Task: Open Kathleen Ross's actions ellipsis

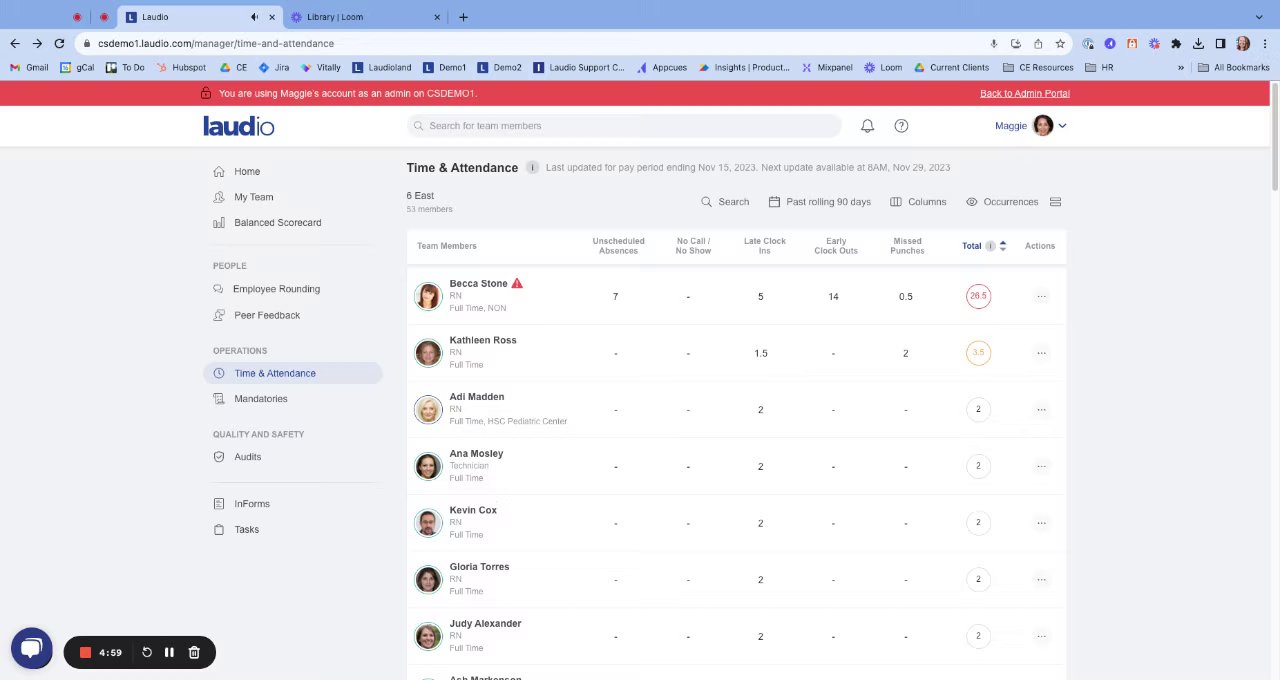Action: click(1041, 353)
